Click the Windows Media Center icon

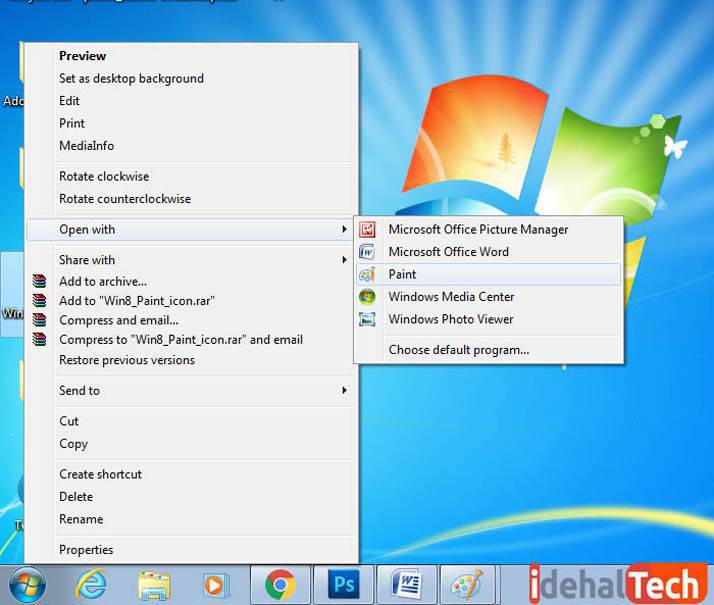(x=367, y=297)
